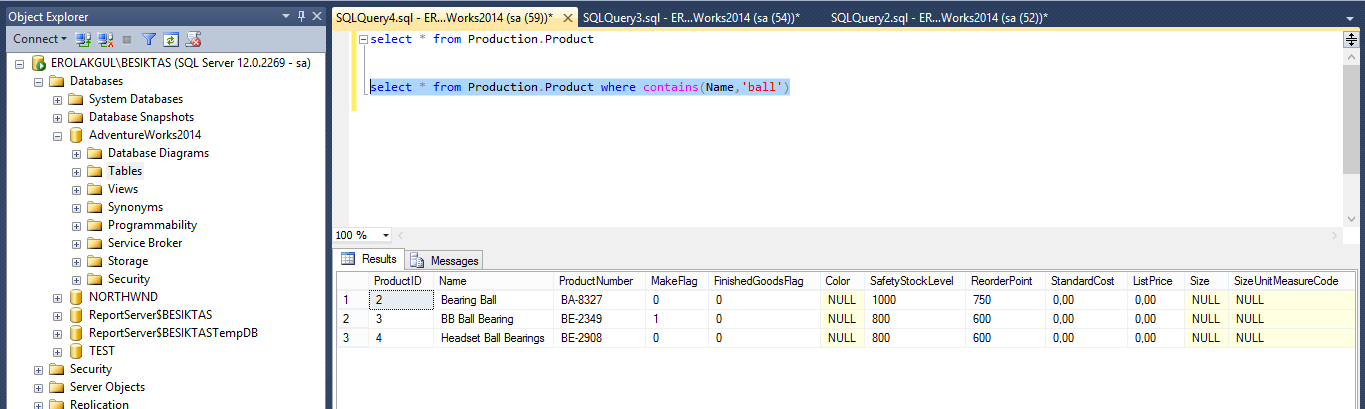Expand the NORTHWND database node
This screenshot has height=409, width=1365.
[x=58, y=297]
